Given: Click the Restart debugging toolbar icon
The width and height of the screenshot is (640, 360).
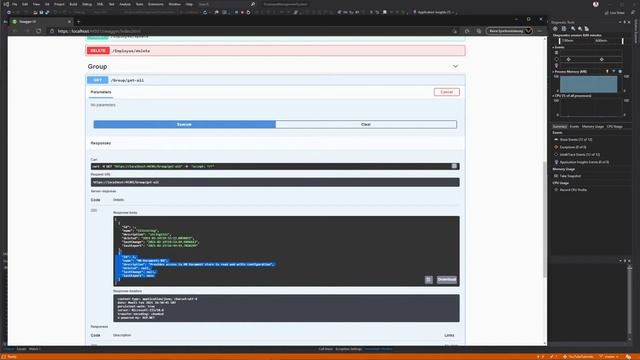Looking at the screenshot, I should click(x=248, y=13).
